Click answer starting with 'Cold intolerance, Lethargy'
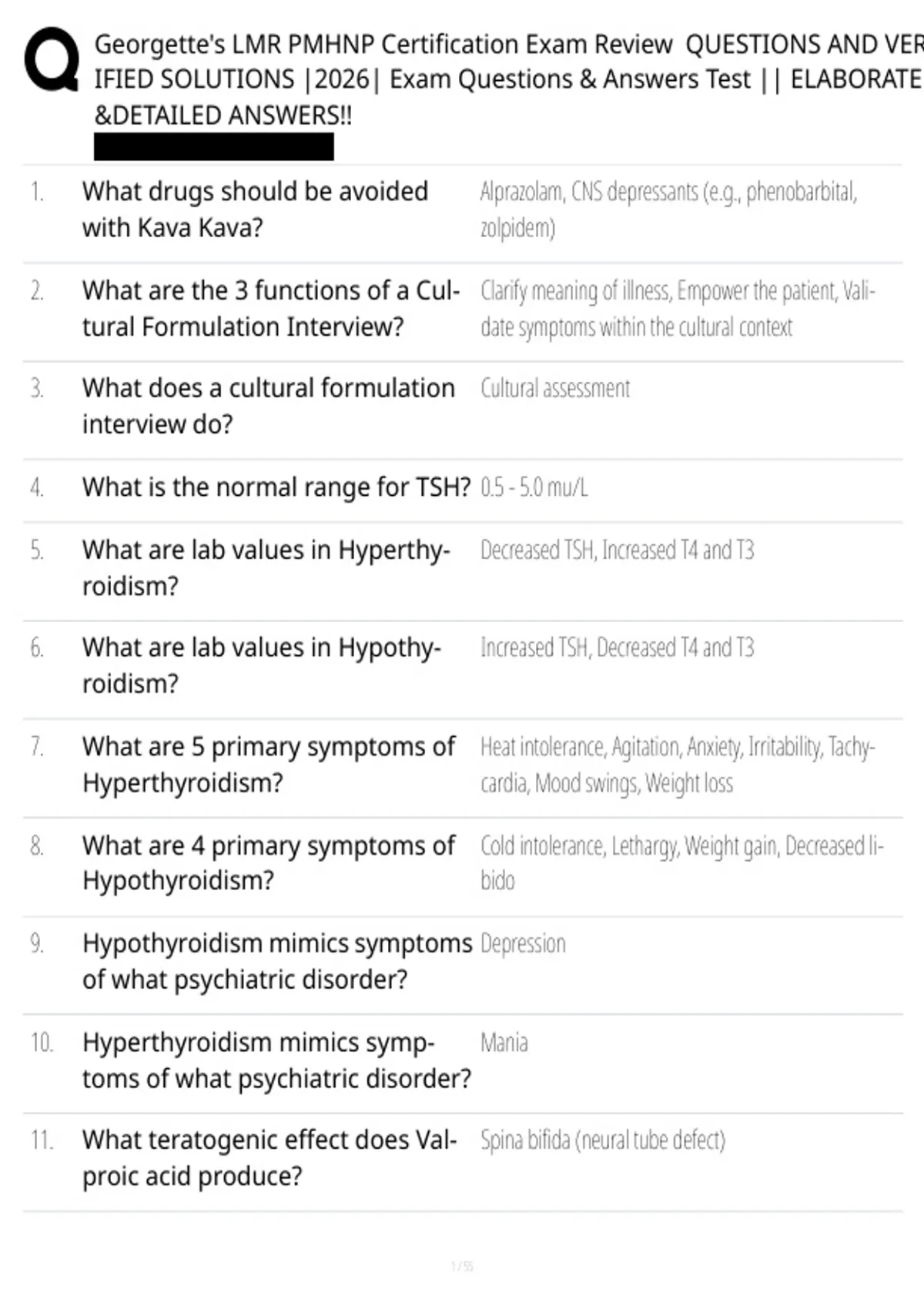Viewport: 924px width, 1309px height. click(x=682, y=862)
